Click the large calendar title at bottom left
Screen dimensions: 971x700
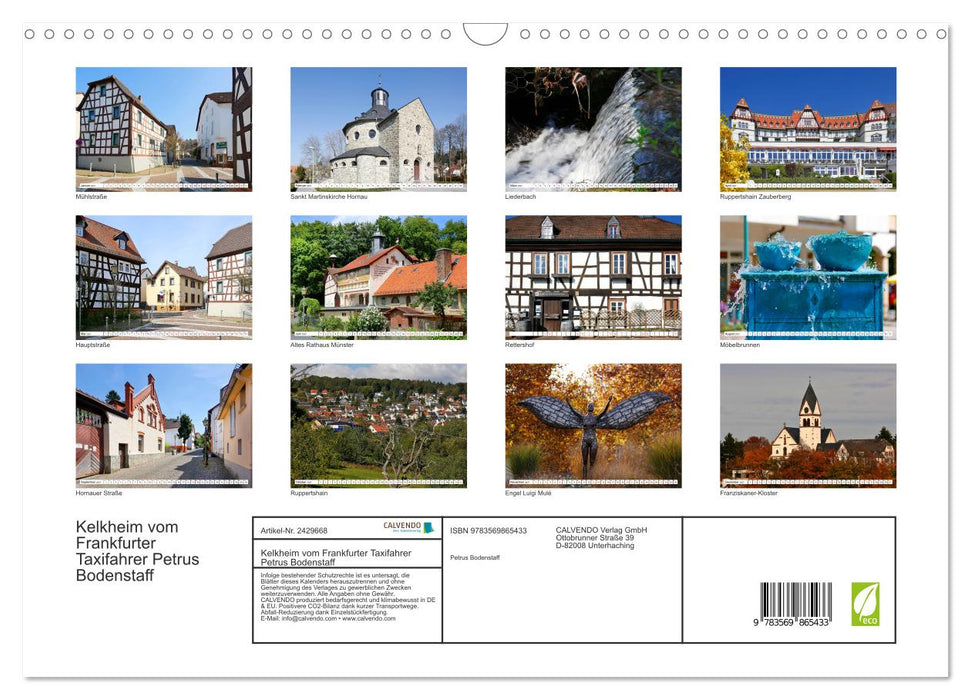[137, 551]
